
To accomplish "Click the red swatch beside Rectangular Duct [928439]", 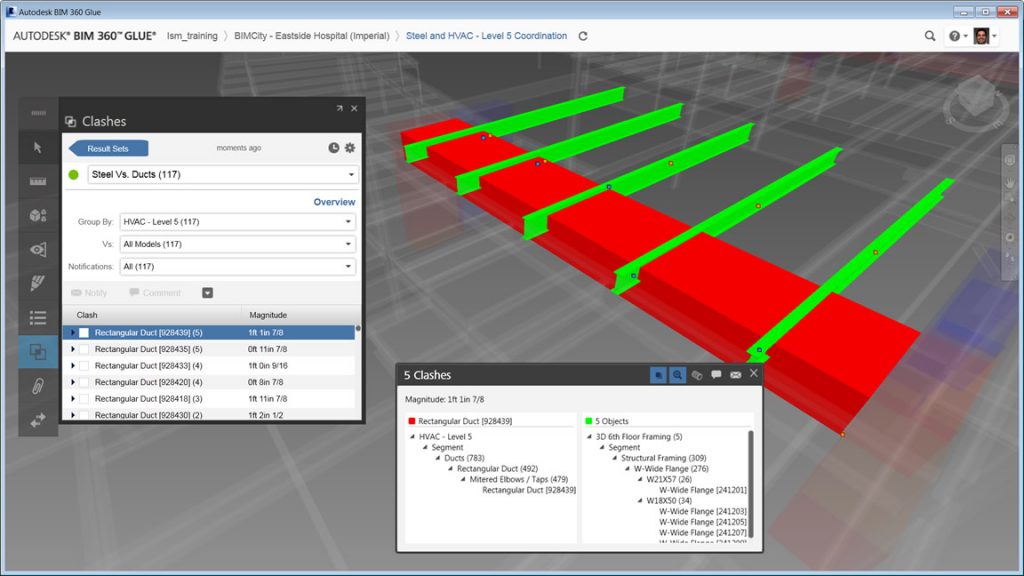I will 414,420.
